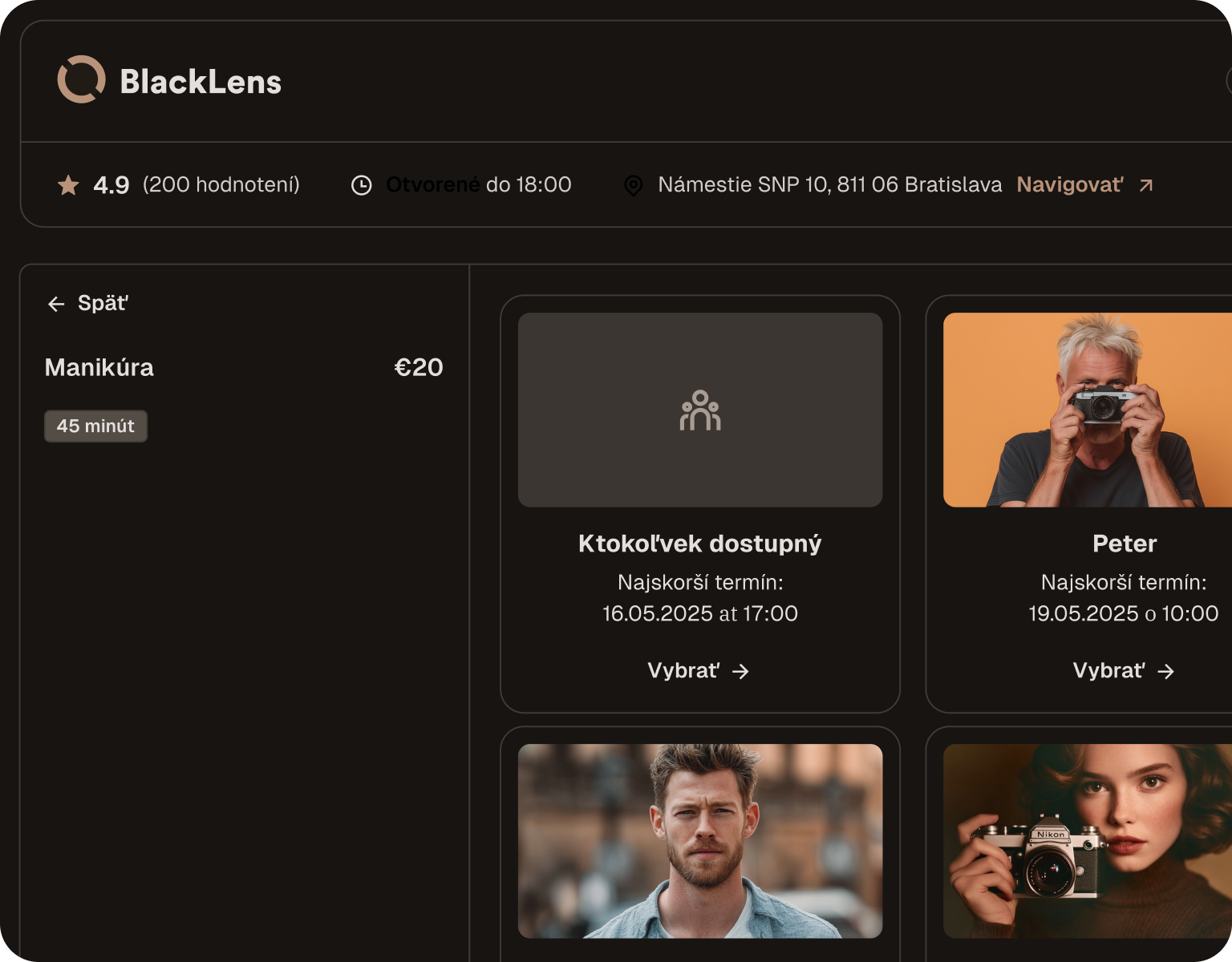1232x962 pixels.
Task: Click the Navigovať external arrow icon
Action: [1146, 185]
